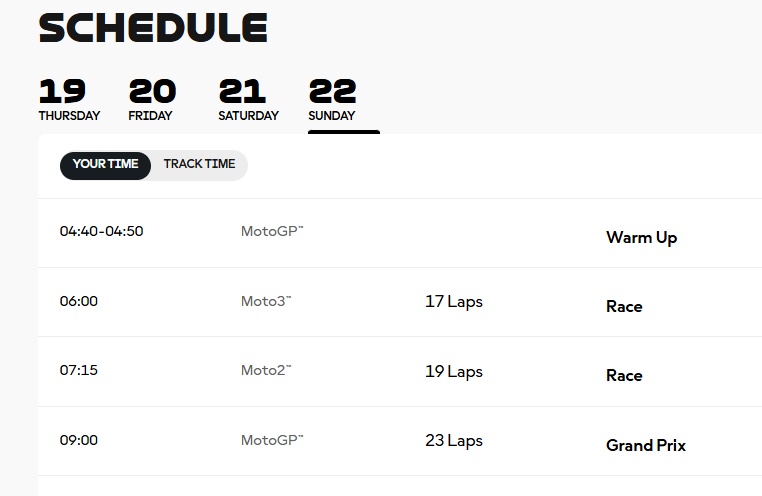Viewport: 762px width, 496px height.
Task: Click the MotoGP Warm Up session title
Action: coord(641,238)
